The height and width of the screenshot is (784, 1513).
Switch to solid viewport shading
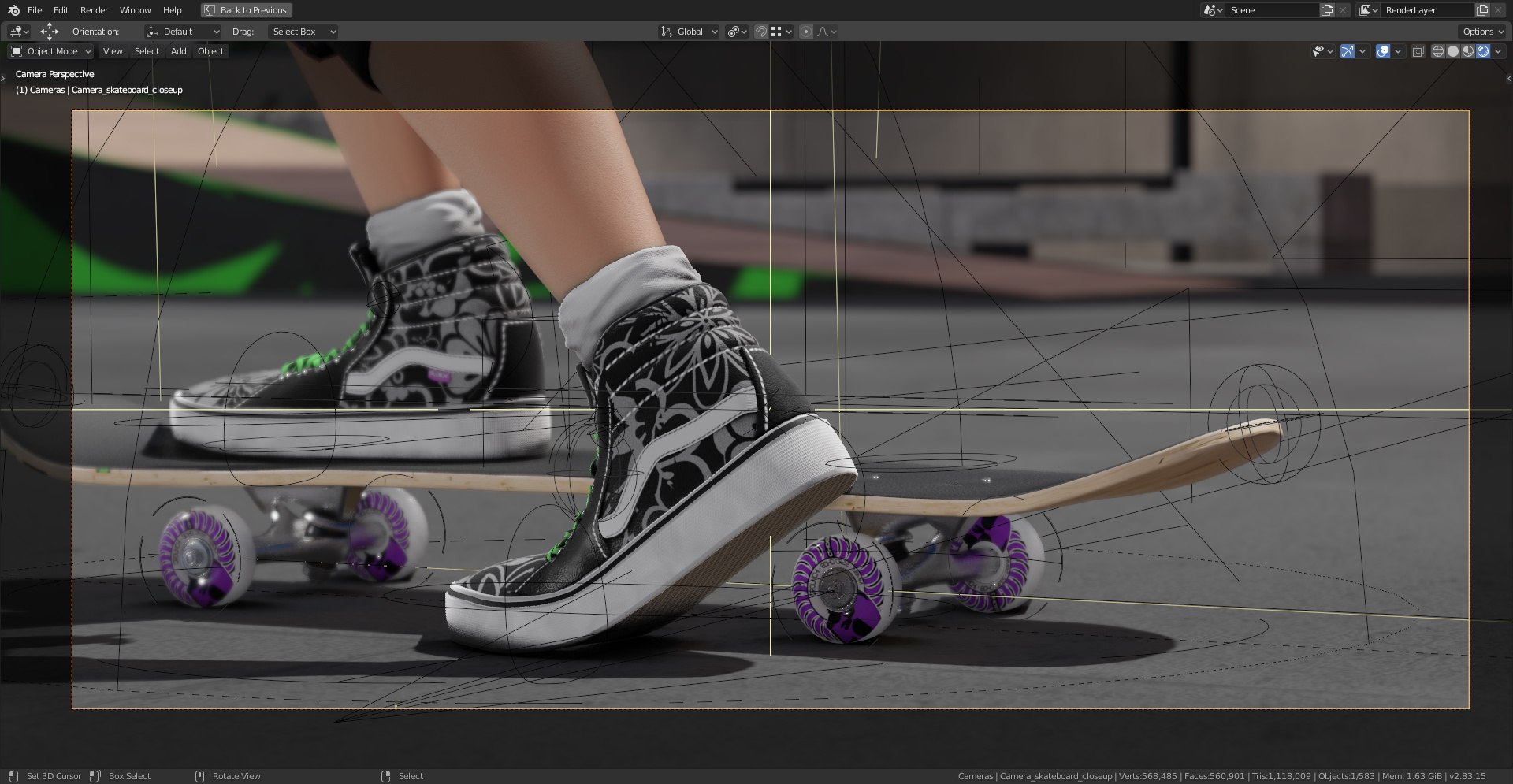pos(1453,51)
